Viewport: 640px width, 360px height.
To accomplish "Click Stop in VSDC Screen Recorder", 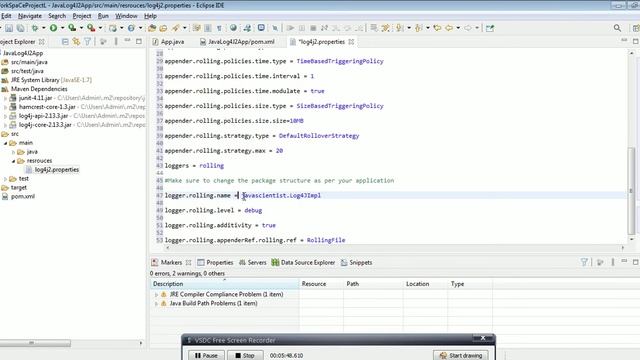I will click(245, 356).
